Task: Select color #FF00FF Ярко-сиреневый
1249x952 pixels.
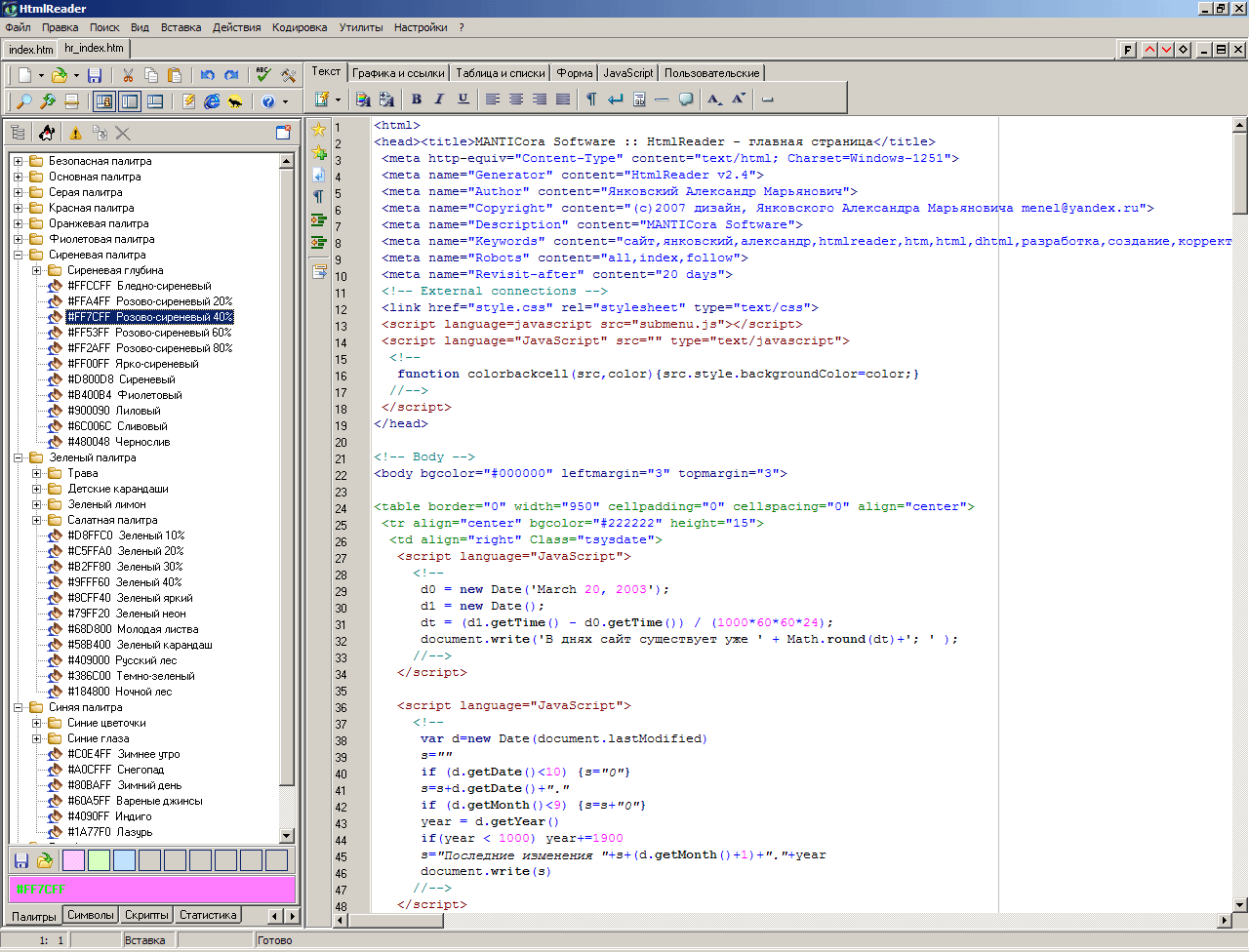Action: [x=133, y=364]
